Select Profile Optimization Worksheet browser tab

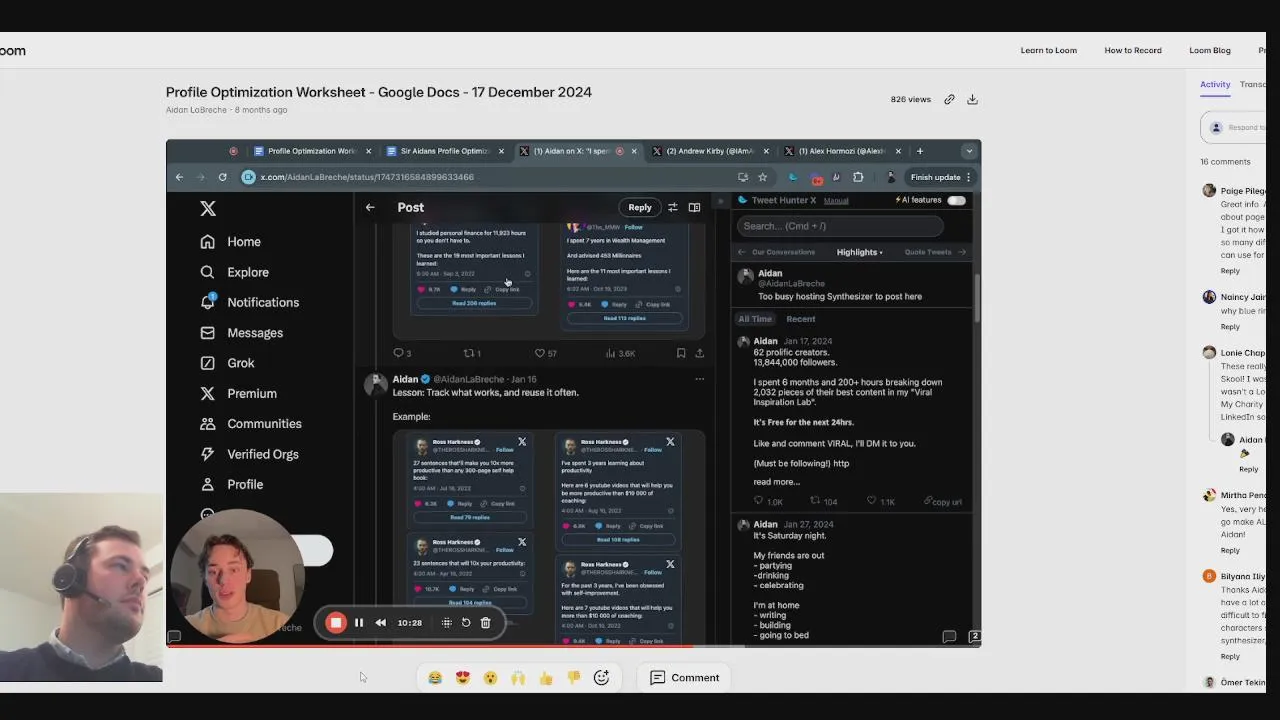click(x=312, y=151)
